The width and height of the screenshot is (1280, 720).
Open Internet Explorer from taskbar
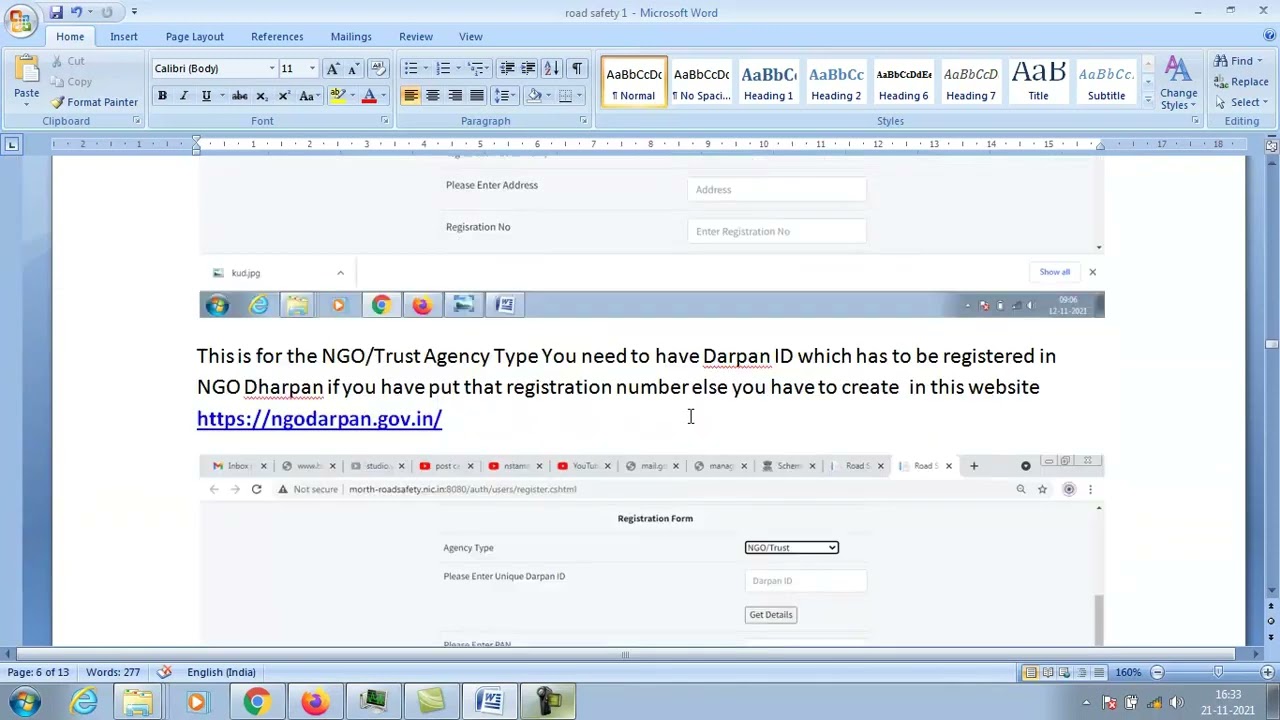click(x=83, y=702)
